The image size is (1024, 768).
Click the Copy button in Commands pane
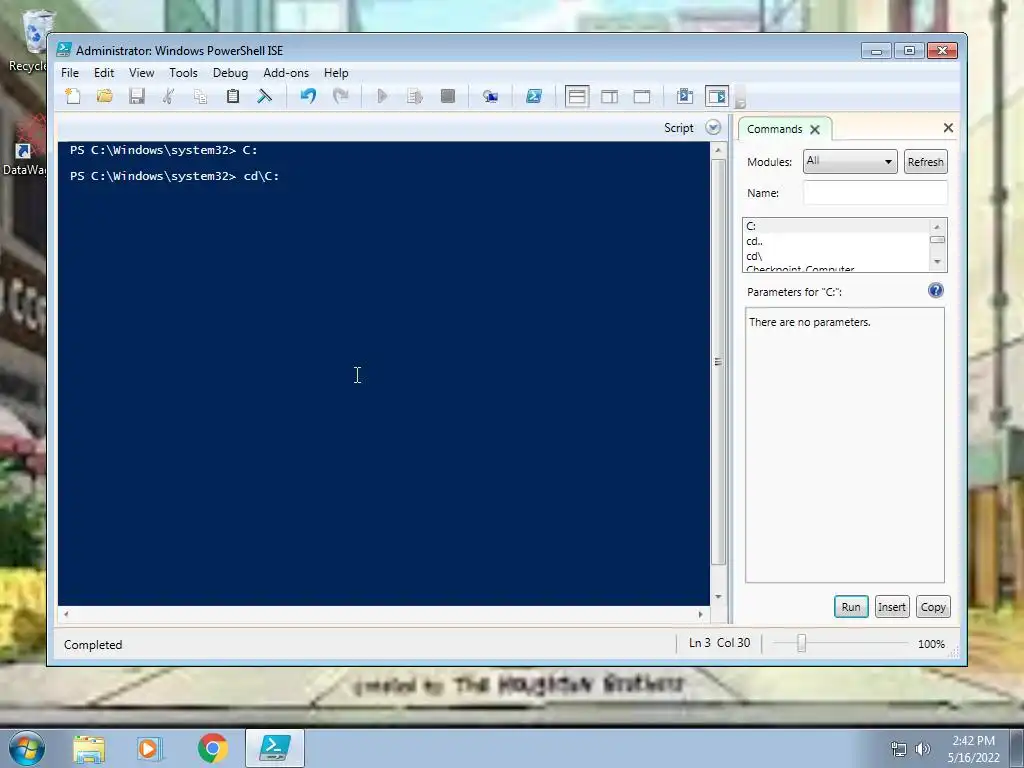933,607
